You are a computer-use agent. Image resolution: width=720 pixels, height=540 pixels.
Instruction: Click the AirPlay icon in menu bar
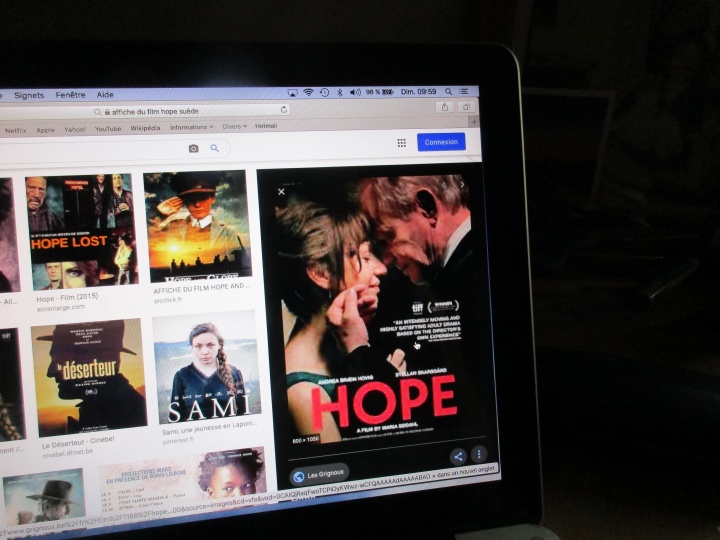coord(292,92)
